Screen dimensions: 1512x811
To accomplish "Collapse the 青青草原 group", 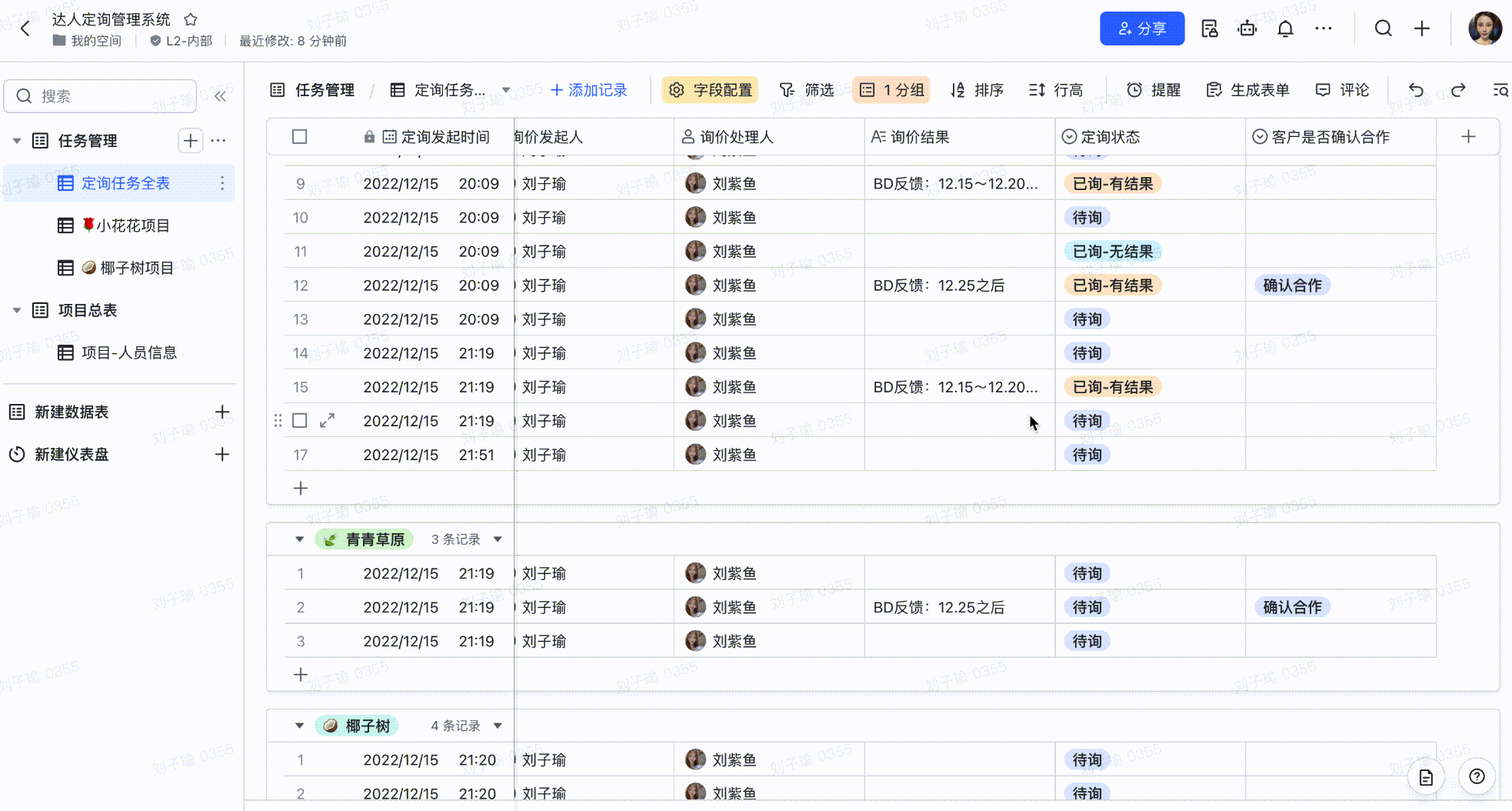I will point(299,539).
